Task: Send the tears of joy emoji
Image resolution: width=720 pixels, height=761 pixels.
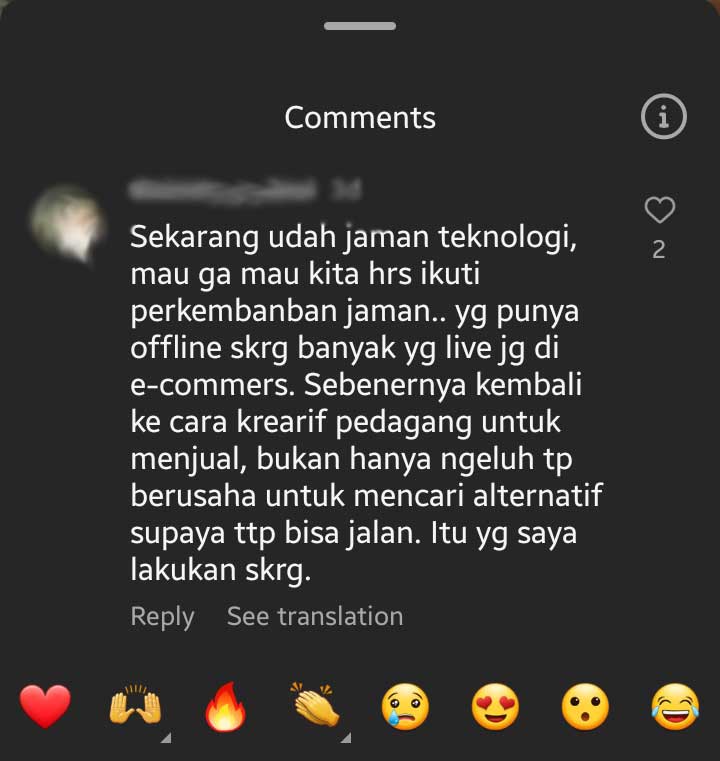Action: point(675,707)
